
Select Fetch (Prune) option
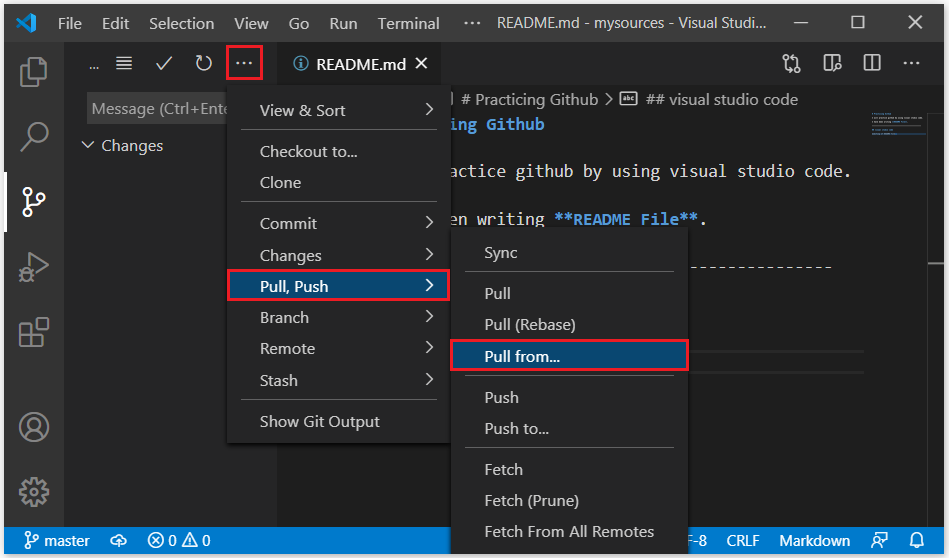[x=569, y=501]
